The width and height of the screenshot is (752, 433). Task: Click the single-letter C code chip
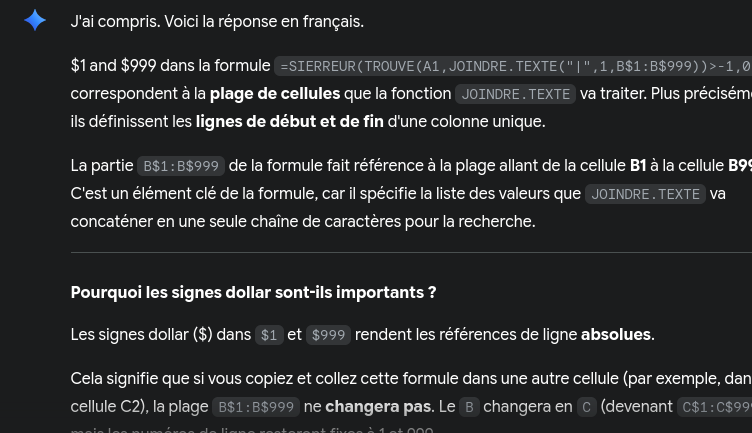[x=587, y=407]
